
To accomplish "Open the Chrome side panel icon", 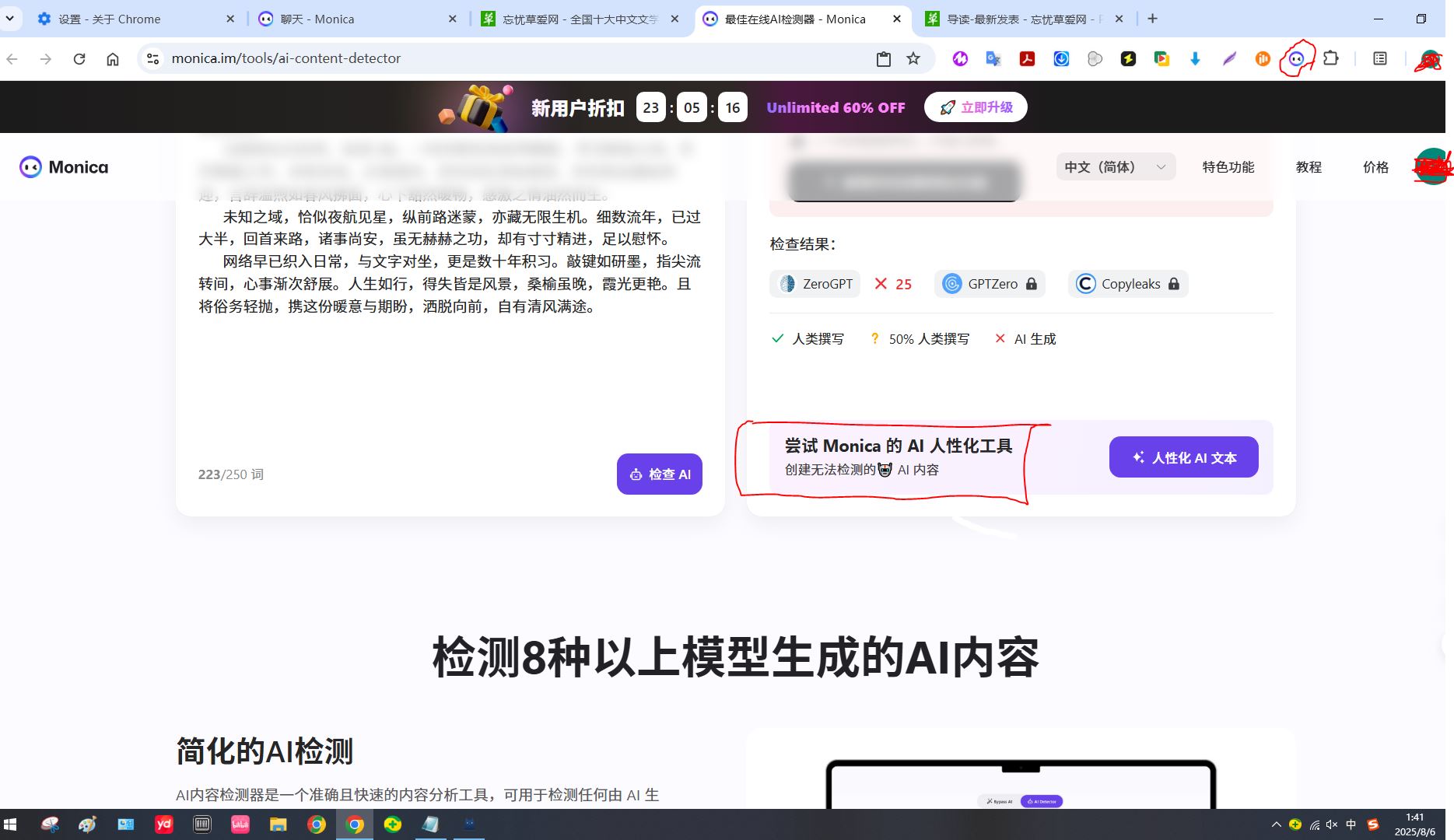I will [1380, 58].
